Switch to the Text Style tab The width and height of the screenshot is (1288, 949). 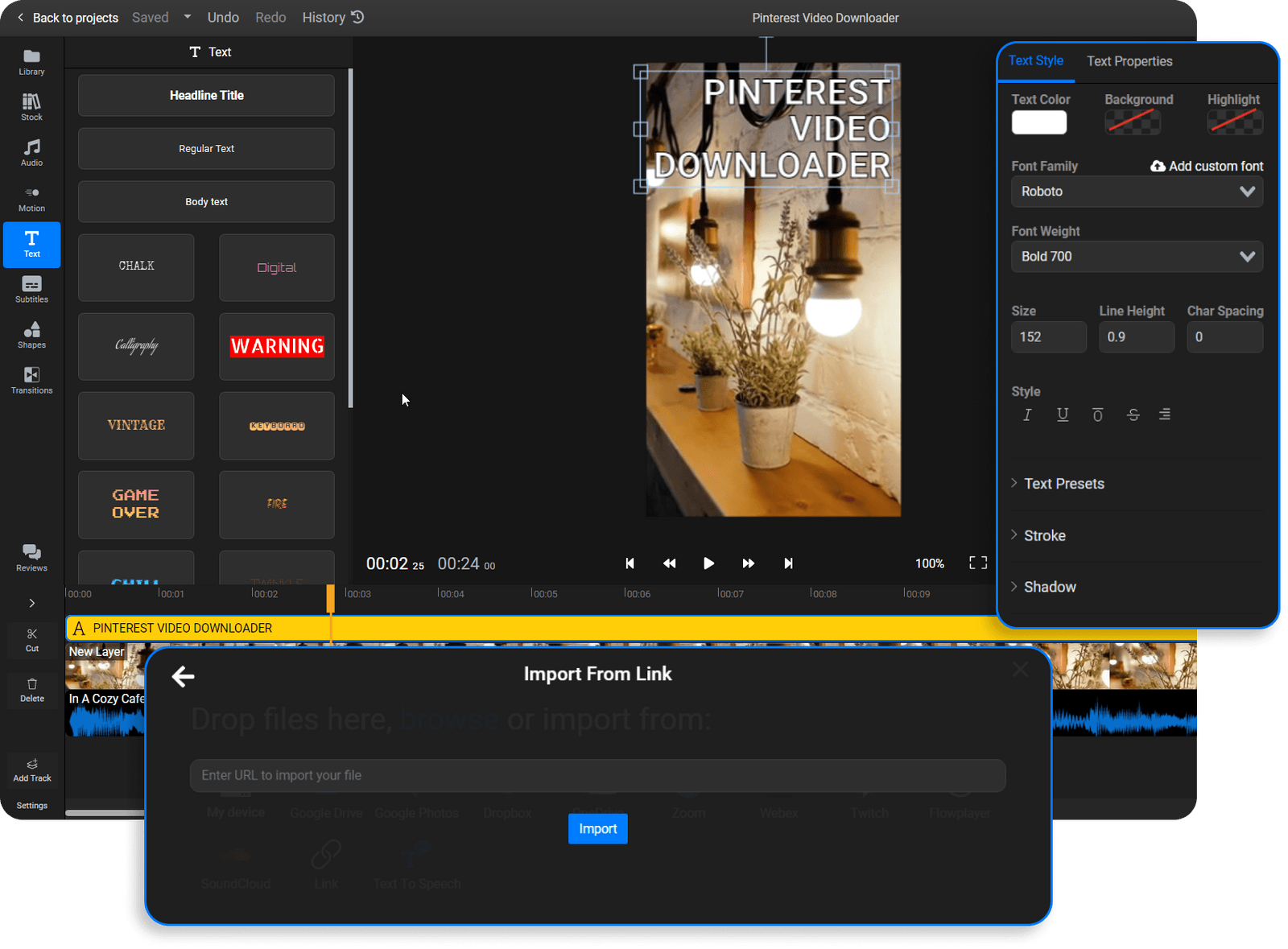[1036, 60]
